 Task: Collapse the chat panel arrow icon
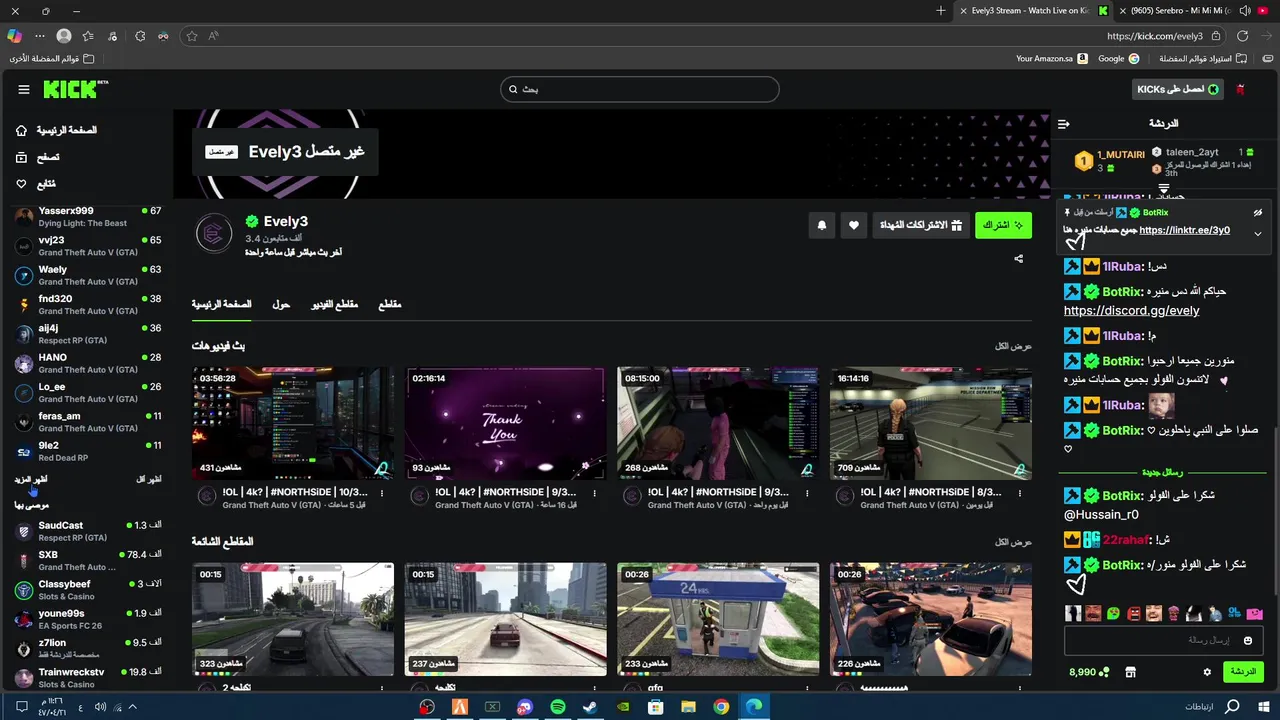pos(1064,124)
